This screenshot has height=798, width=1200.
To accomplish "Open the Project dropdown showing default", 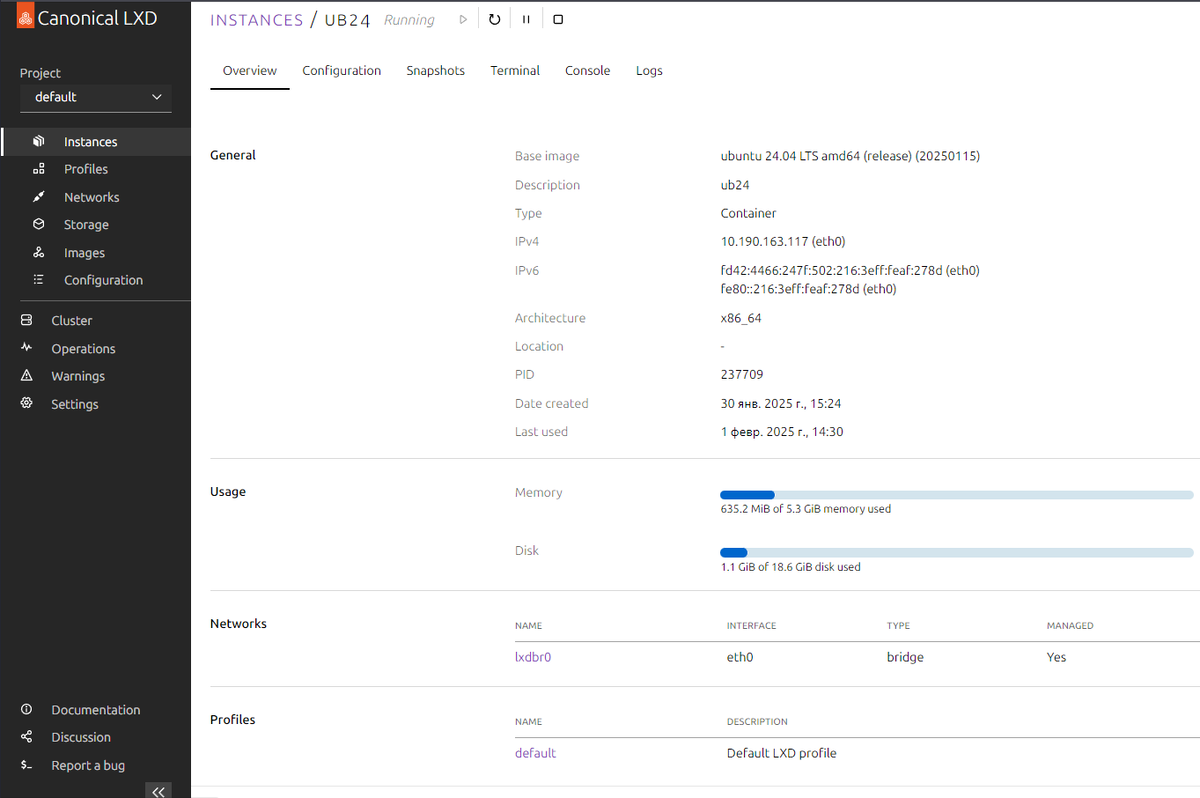I will (96, 97).
